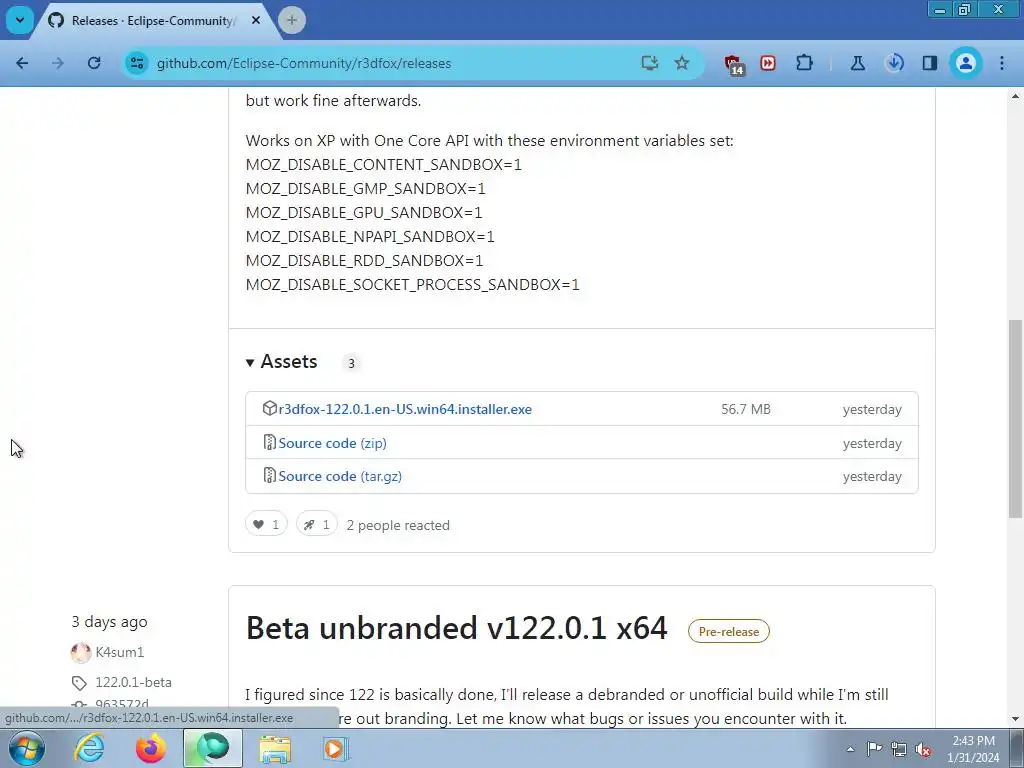Show hidden system tray icons
The height and width of the screenshot is (768, 1024).
(x=850, y=749)
